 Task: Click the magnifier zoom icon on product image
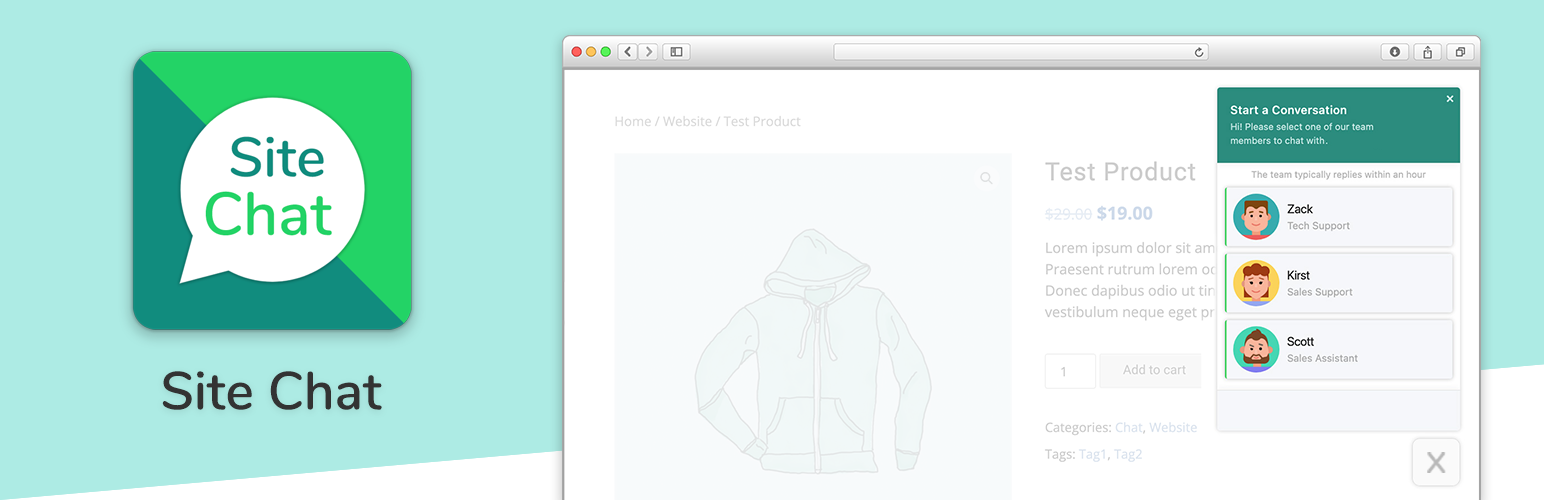986,178
